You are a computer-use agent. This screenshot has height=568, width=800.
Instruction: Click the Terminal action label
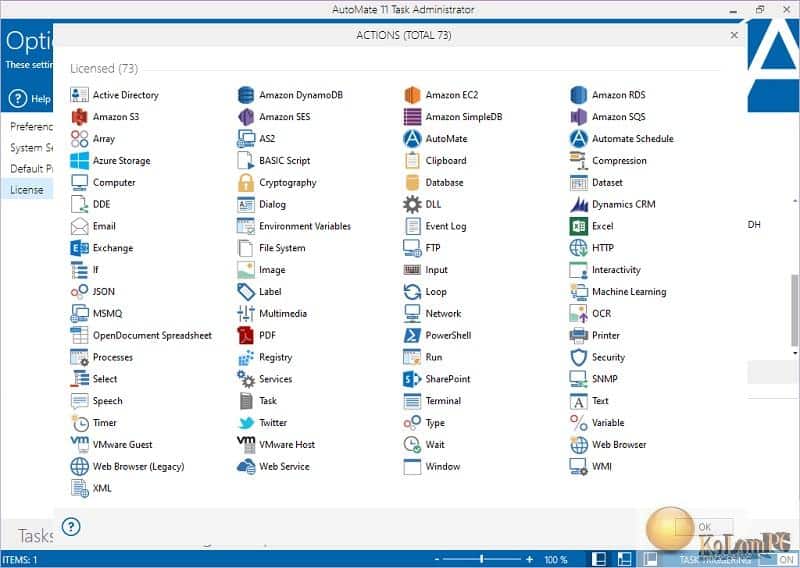coord(443,401)
